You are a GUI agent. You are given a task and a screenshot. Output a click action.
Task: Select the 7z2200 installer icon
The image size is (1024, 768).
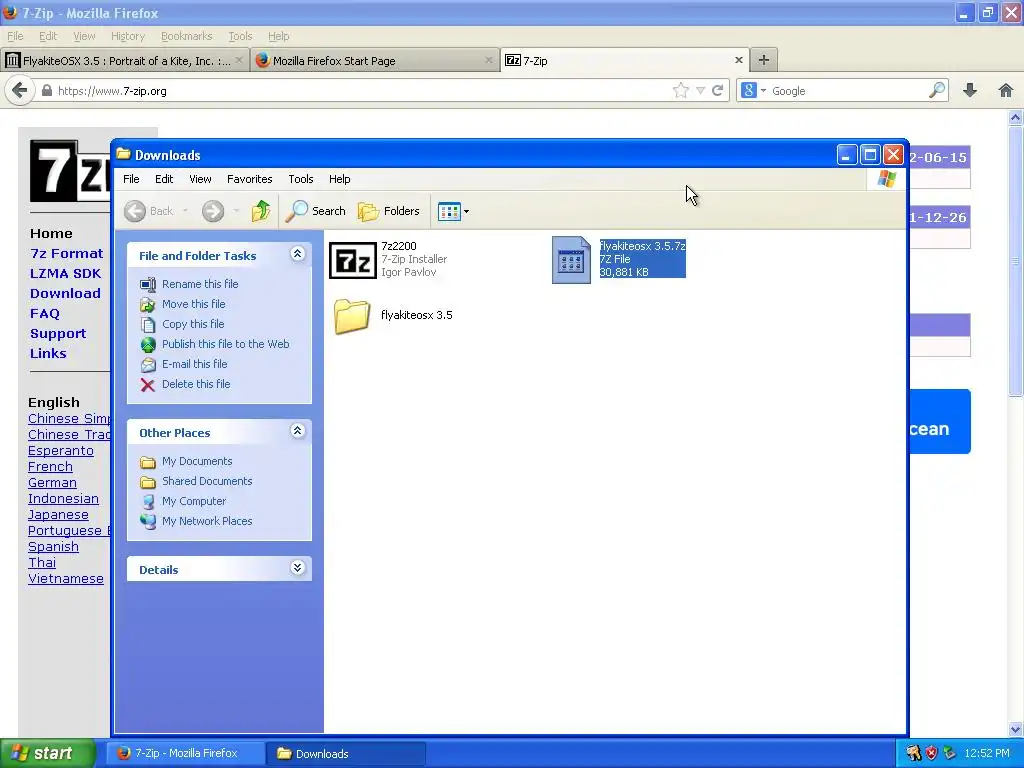click(x=353, y=260)
